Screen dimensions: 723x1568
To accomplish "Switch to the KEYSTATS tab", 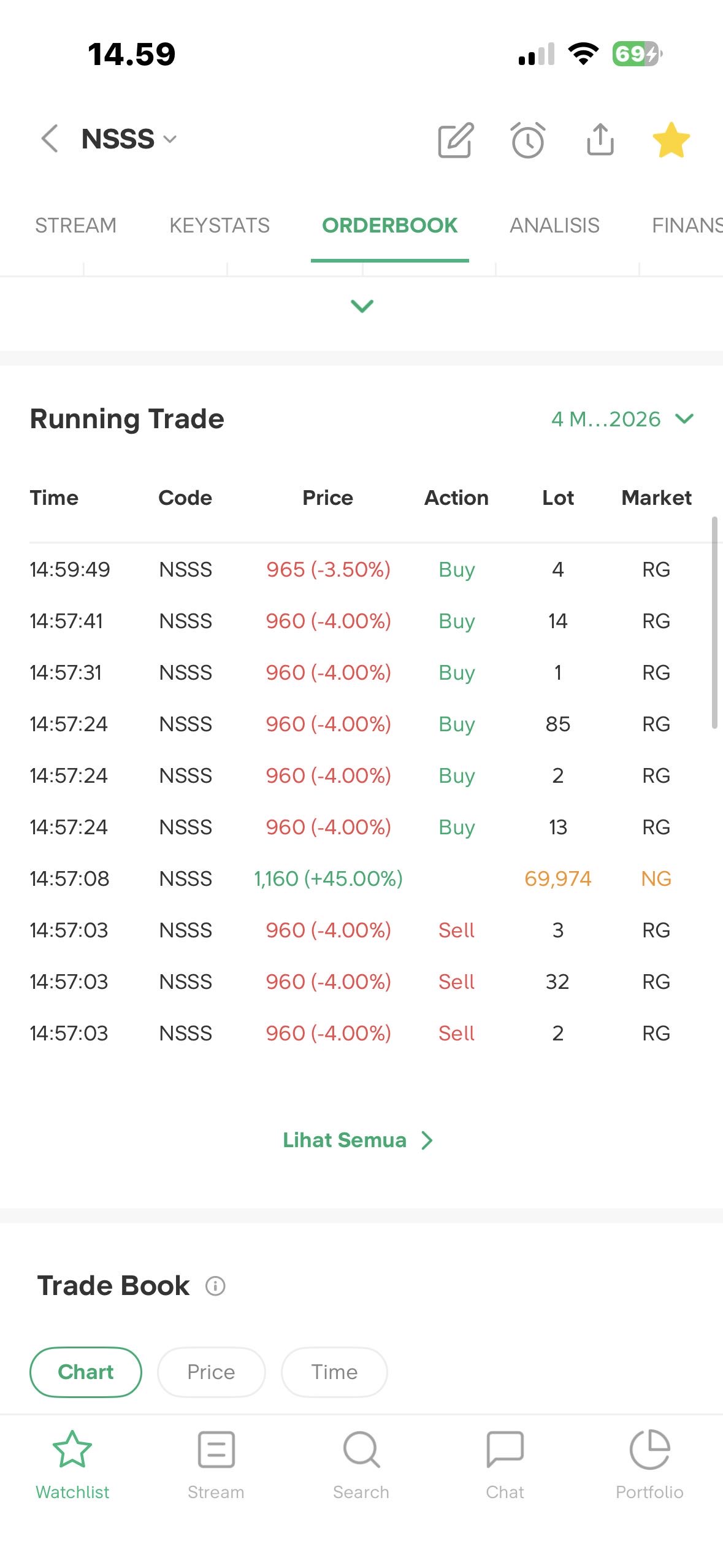I will pyautogui.click(x=220, y=225).
